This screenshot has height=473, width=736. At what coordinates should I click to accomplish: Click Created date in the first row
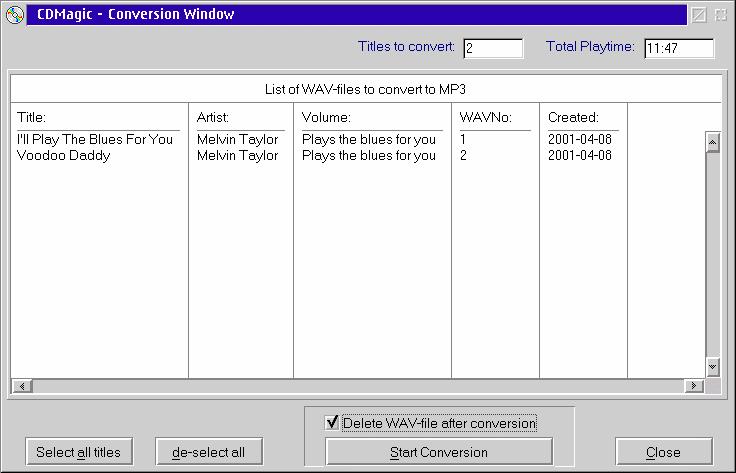[x=580, y=139]
